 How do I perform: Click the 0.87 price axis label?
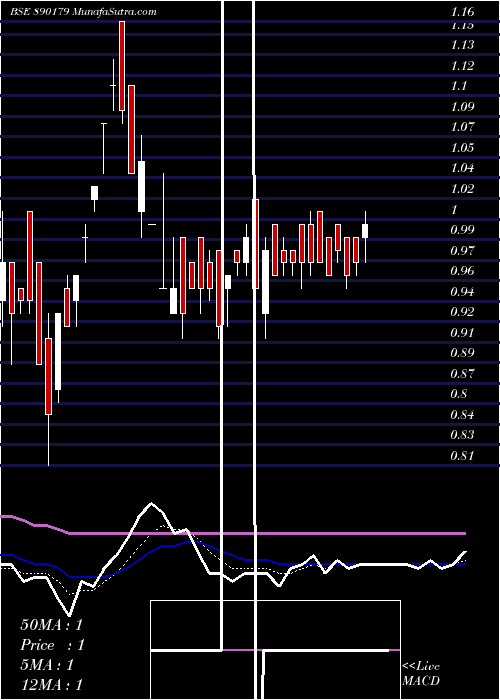click(x=462, y=373)
